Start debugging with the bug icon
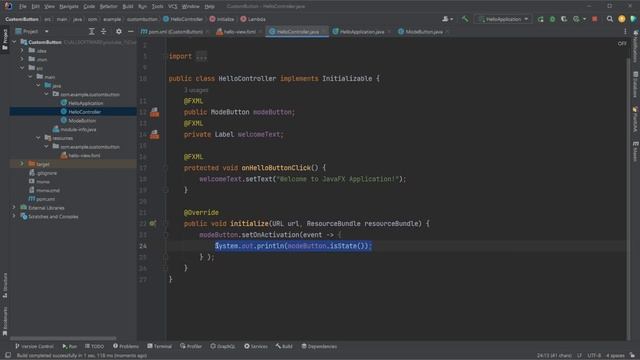 (552, 19)
